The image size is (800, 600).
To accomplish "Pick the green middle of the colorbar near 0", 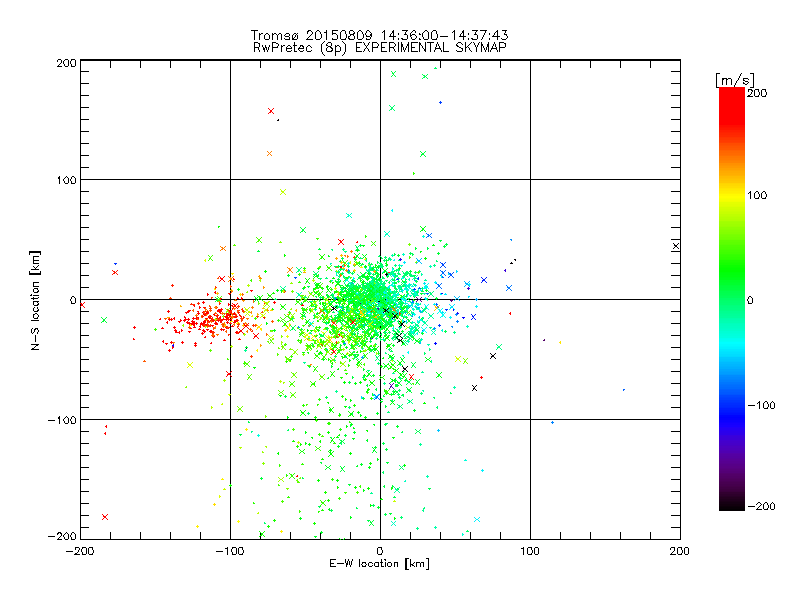I will (732, 298).
